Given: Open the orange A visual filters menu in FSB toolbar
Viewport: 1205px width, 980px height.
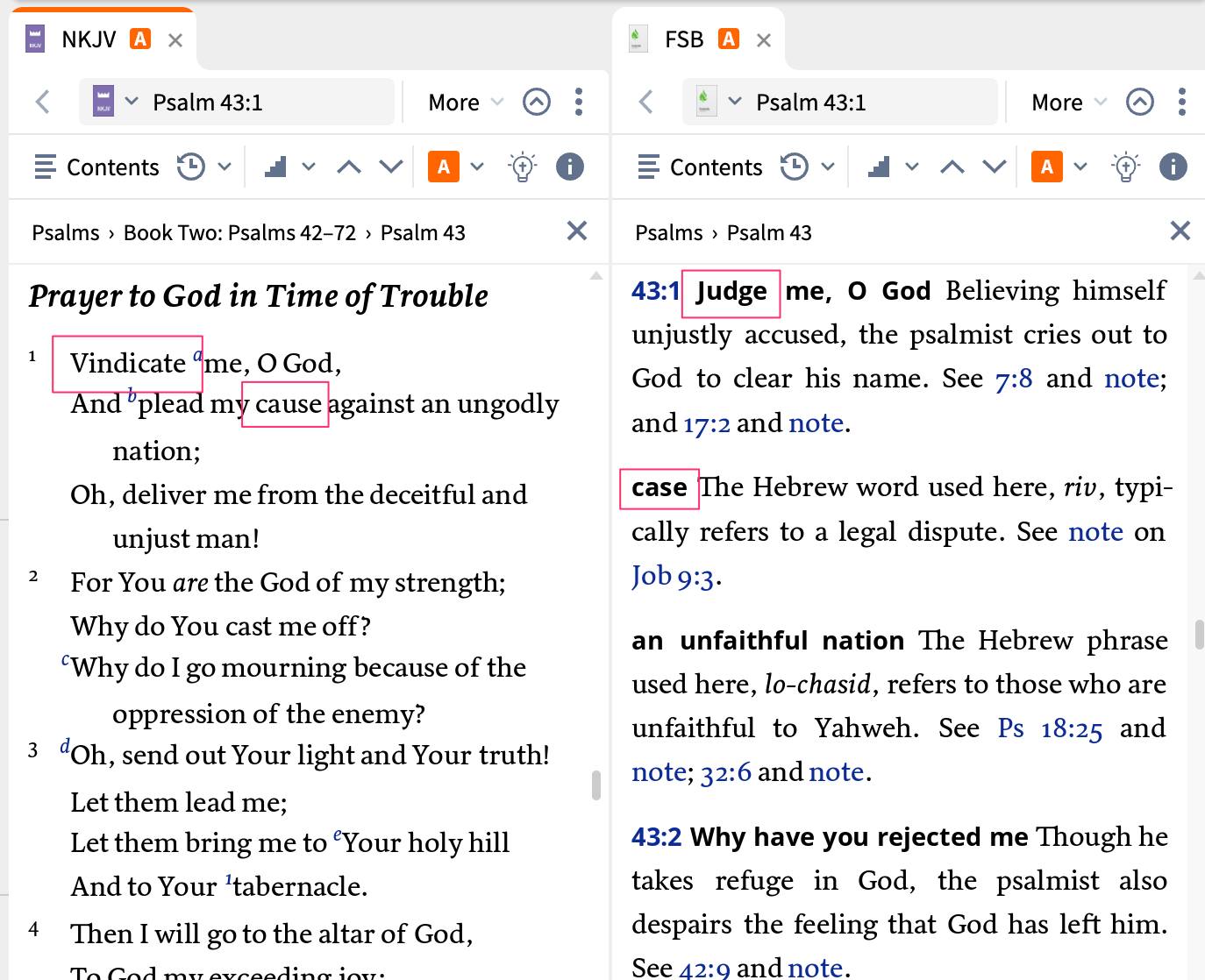Looking at the screenshot, I should coord(1059,167).
